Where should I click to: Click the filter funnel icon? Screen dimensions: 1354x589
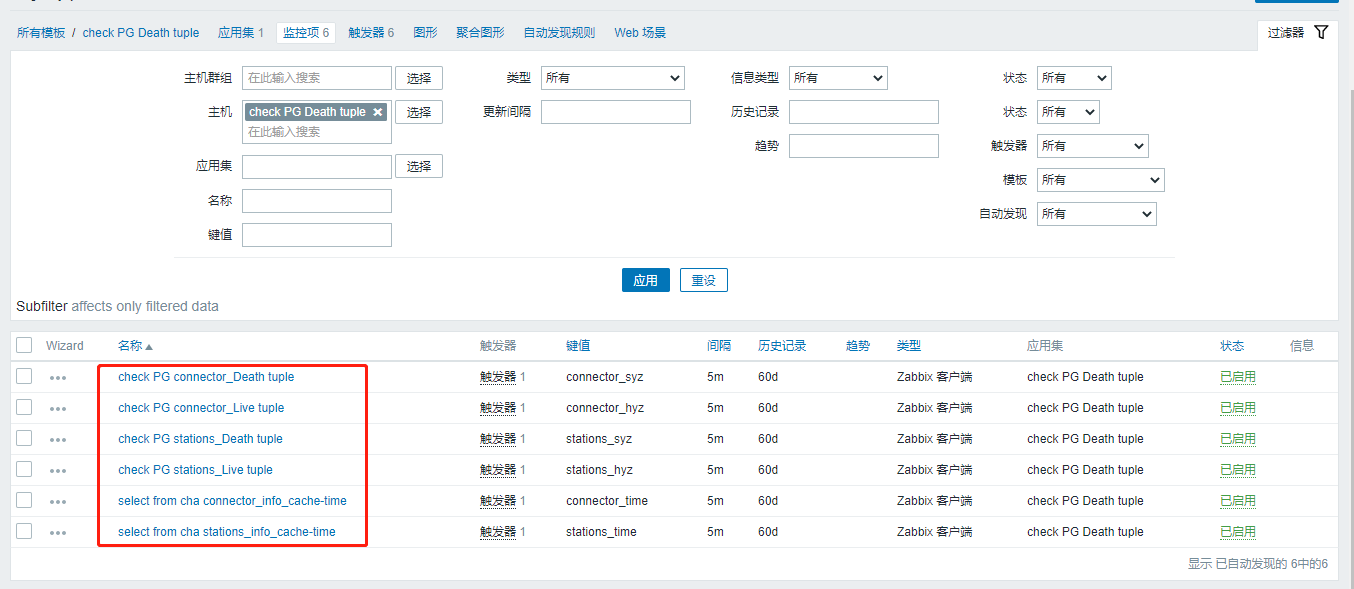pos(1321,32)
